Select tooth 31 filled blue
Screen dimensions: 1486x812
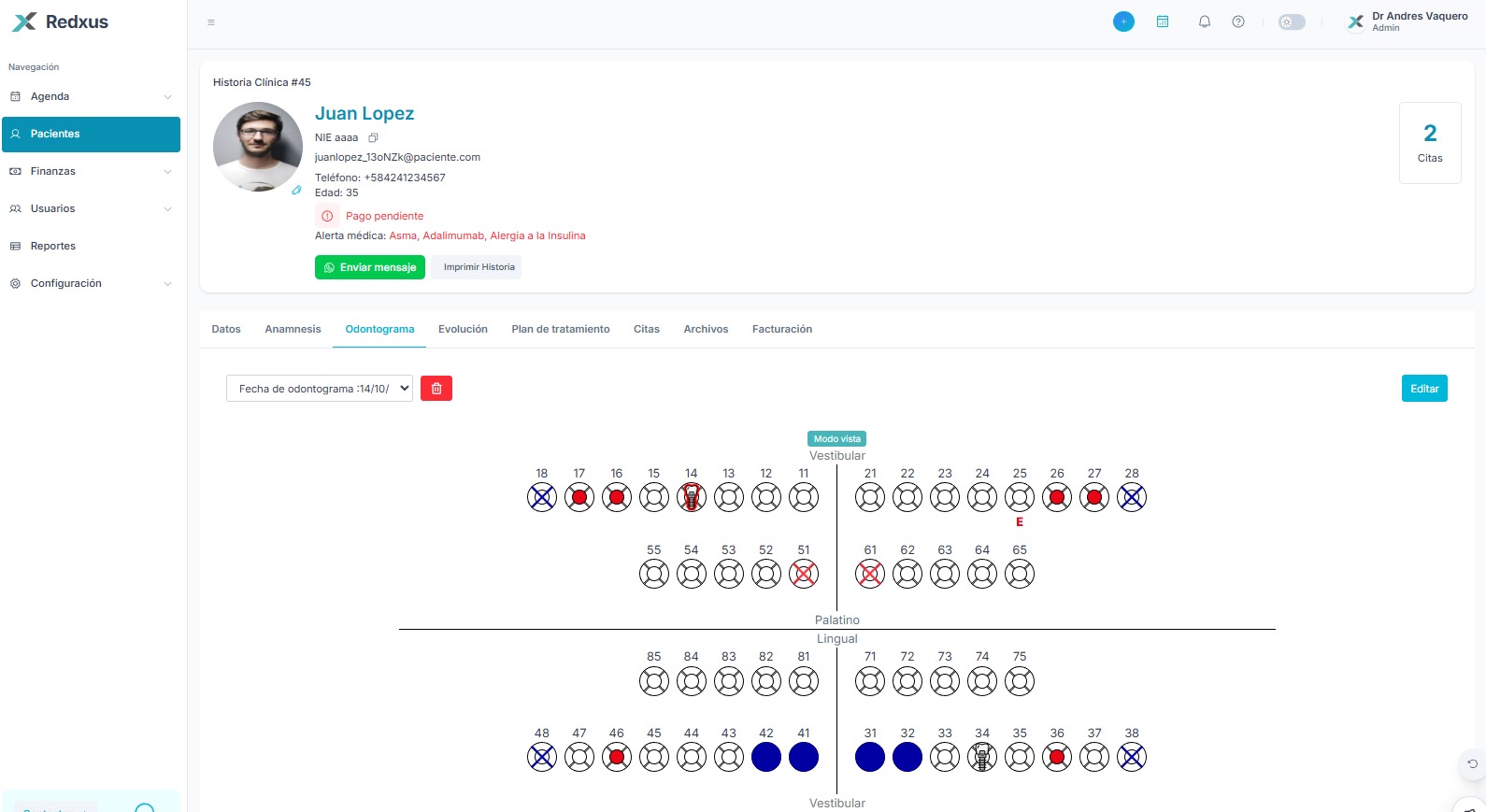point(870,757)
